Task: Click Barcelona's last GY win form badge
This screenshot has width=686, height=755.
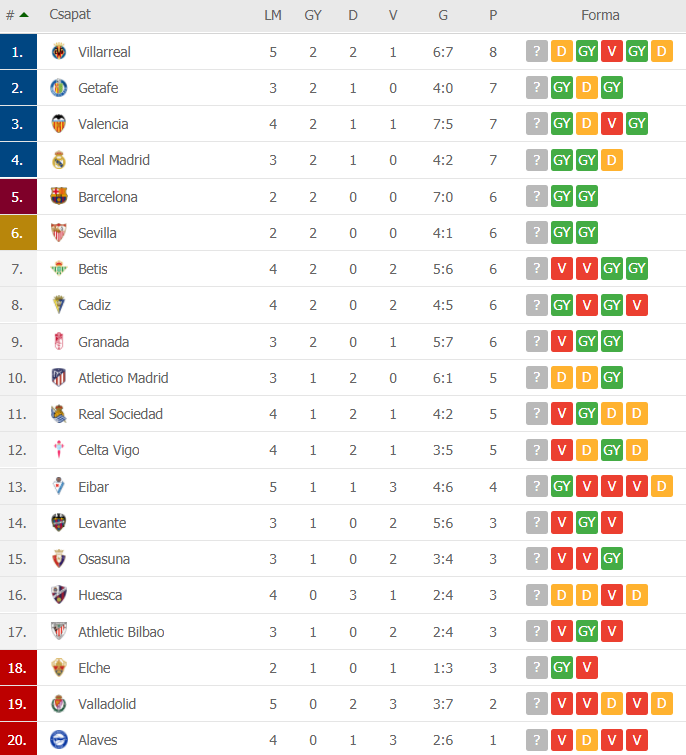Action: [587, 196]
